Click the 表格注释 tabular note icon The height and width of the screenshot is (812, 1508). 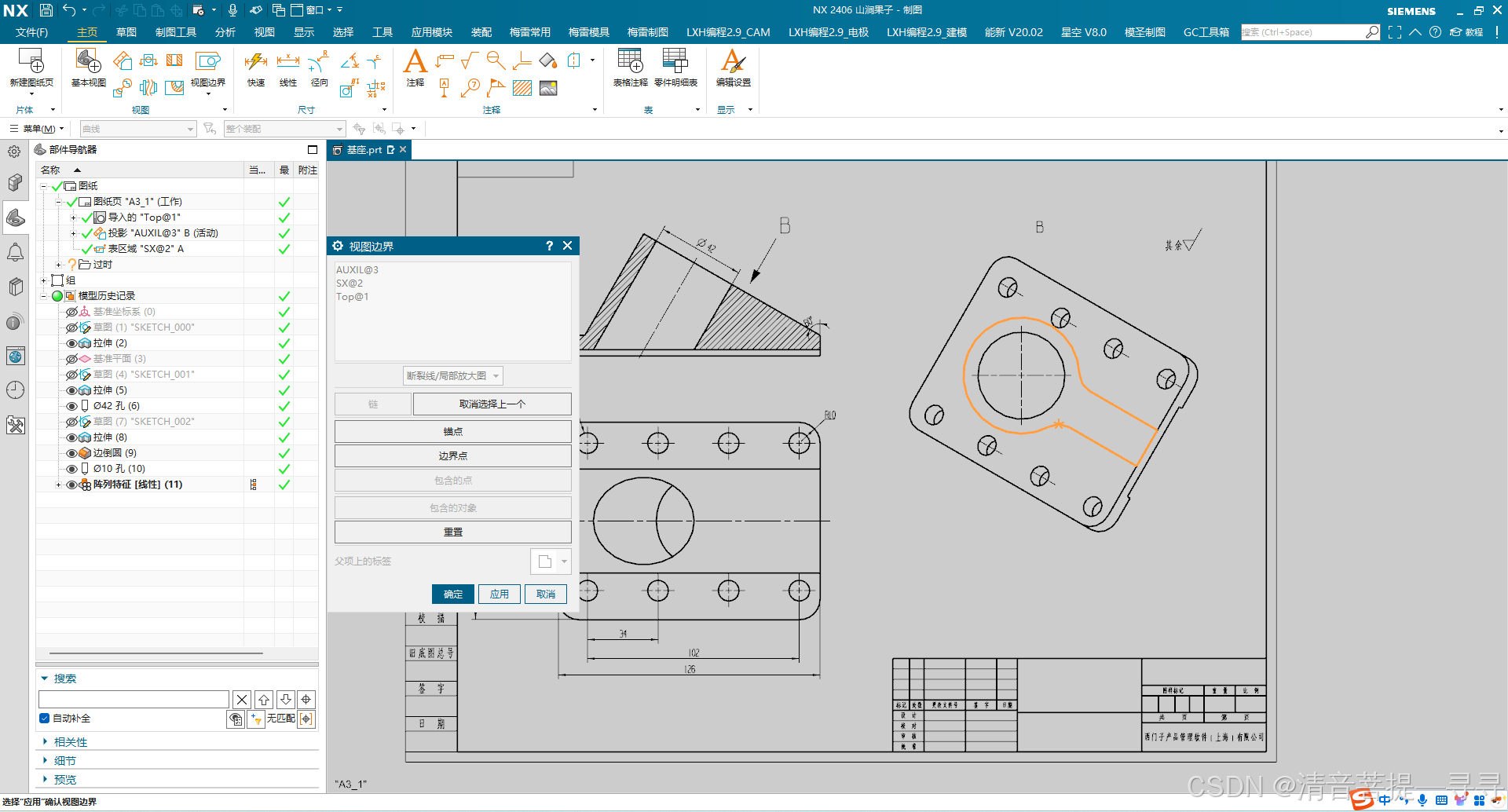630,61
